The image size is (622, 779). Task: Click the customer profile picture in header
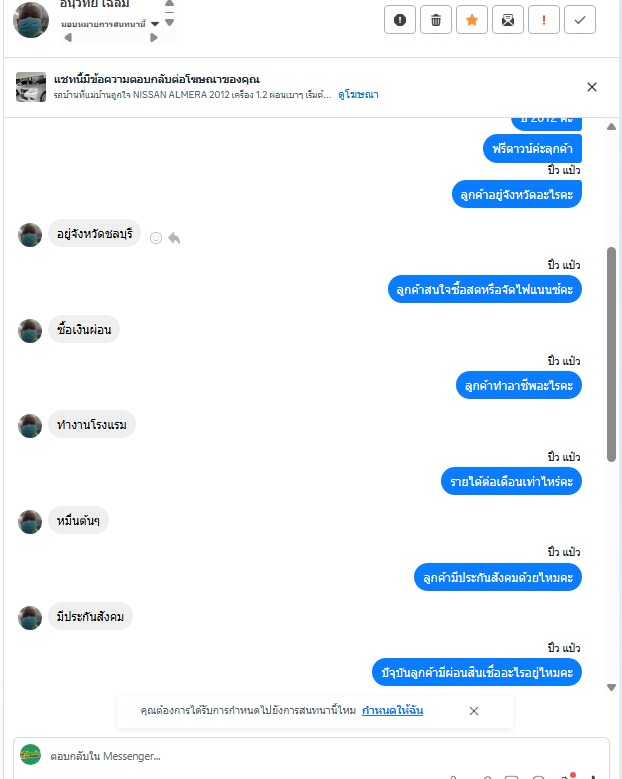click(31, 20)
